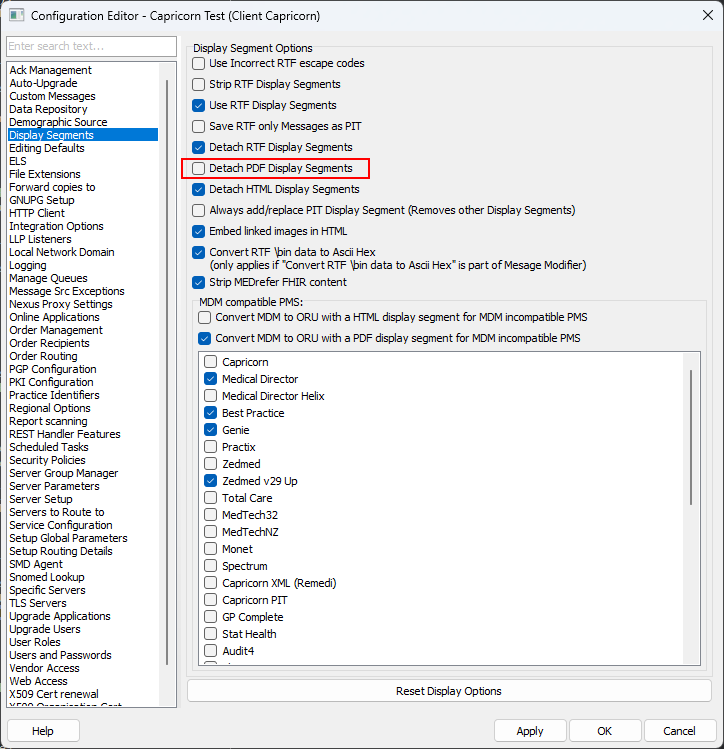Image resolution: width=724 pixels, height=749 pixels.
Task: Click the Reset Display Options button
Action: point(449,691)
